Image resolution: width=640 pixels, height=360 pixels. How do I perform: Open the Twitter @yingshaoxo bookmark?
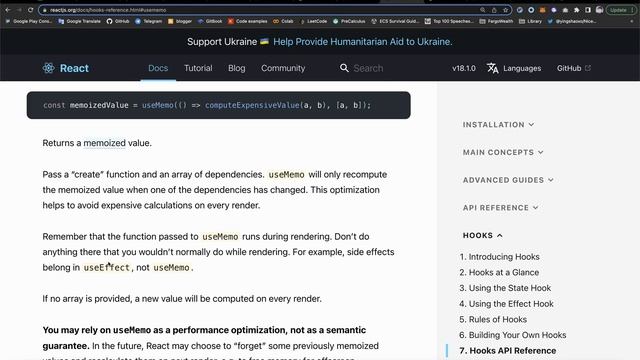[x=571, y=21]
